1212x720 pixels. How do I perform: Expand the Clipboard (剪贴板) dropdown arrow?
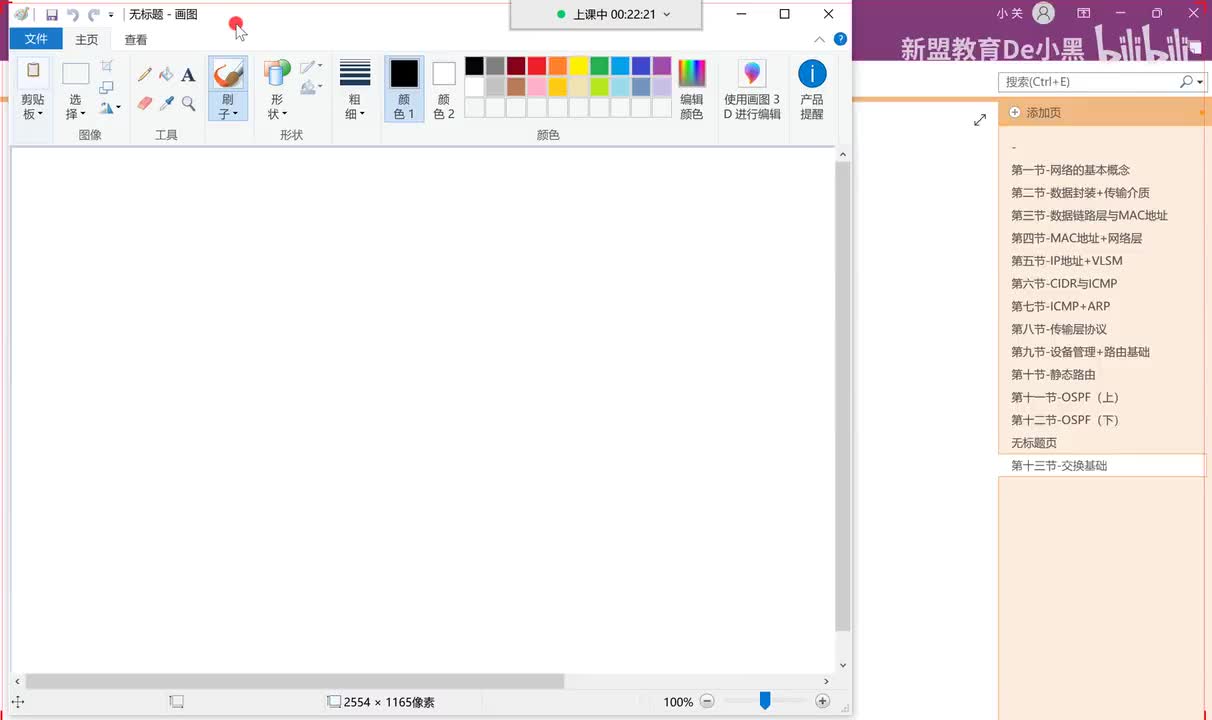tap(41, 114)
